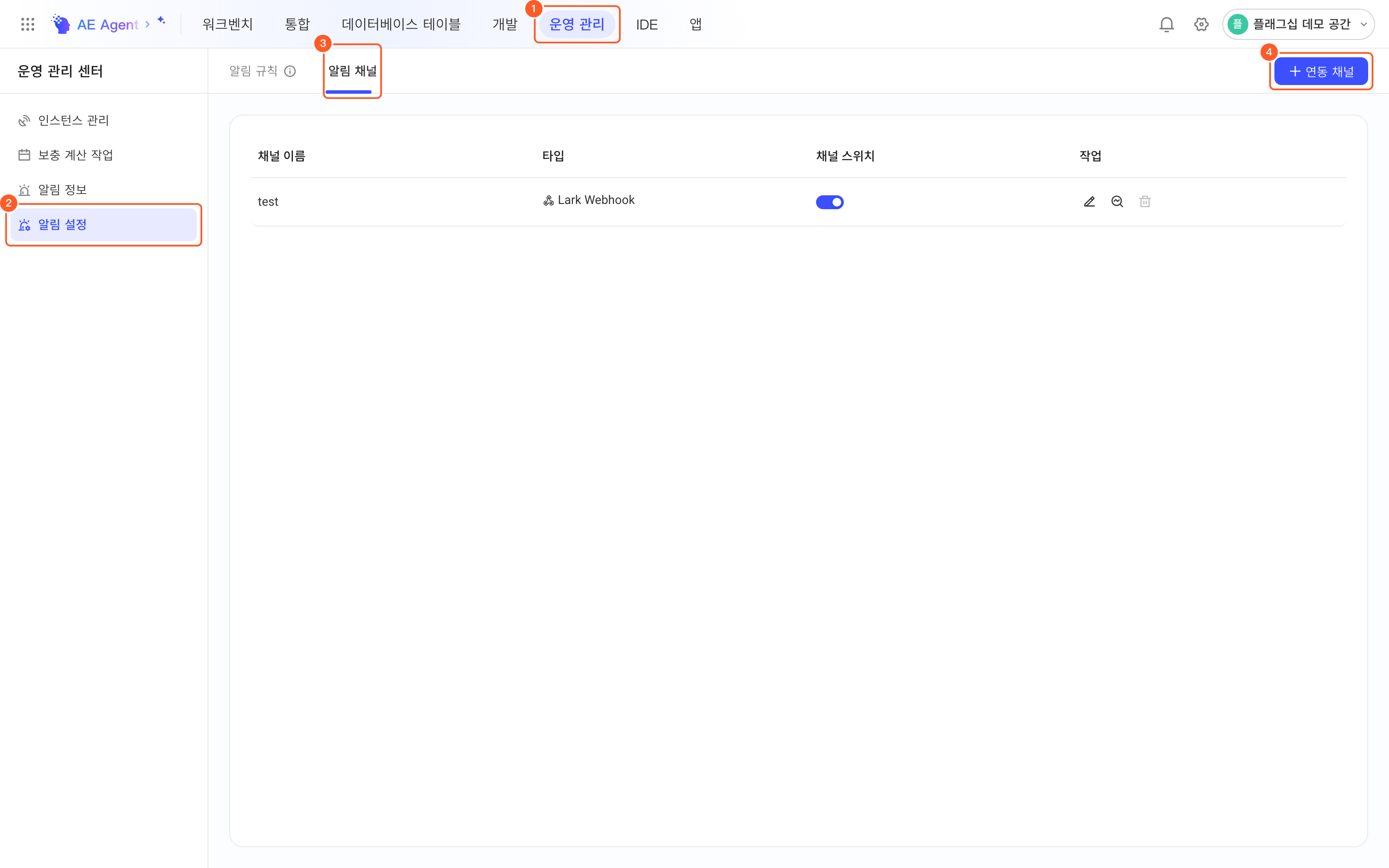Screen dimensions: 1389x868
Task: Open the settings gear icon
Action: click(x=1201, y=24)
